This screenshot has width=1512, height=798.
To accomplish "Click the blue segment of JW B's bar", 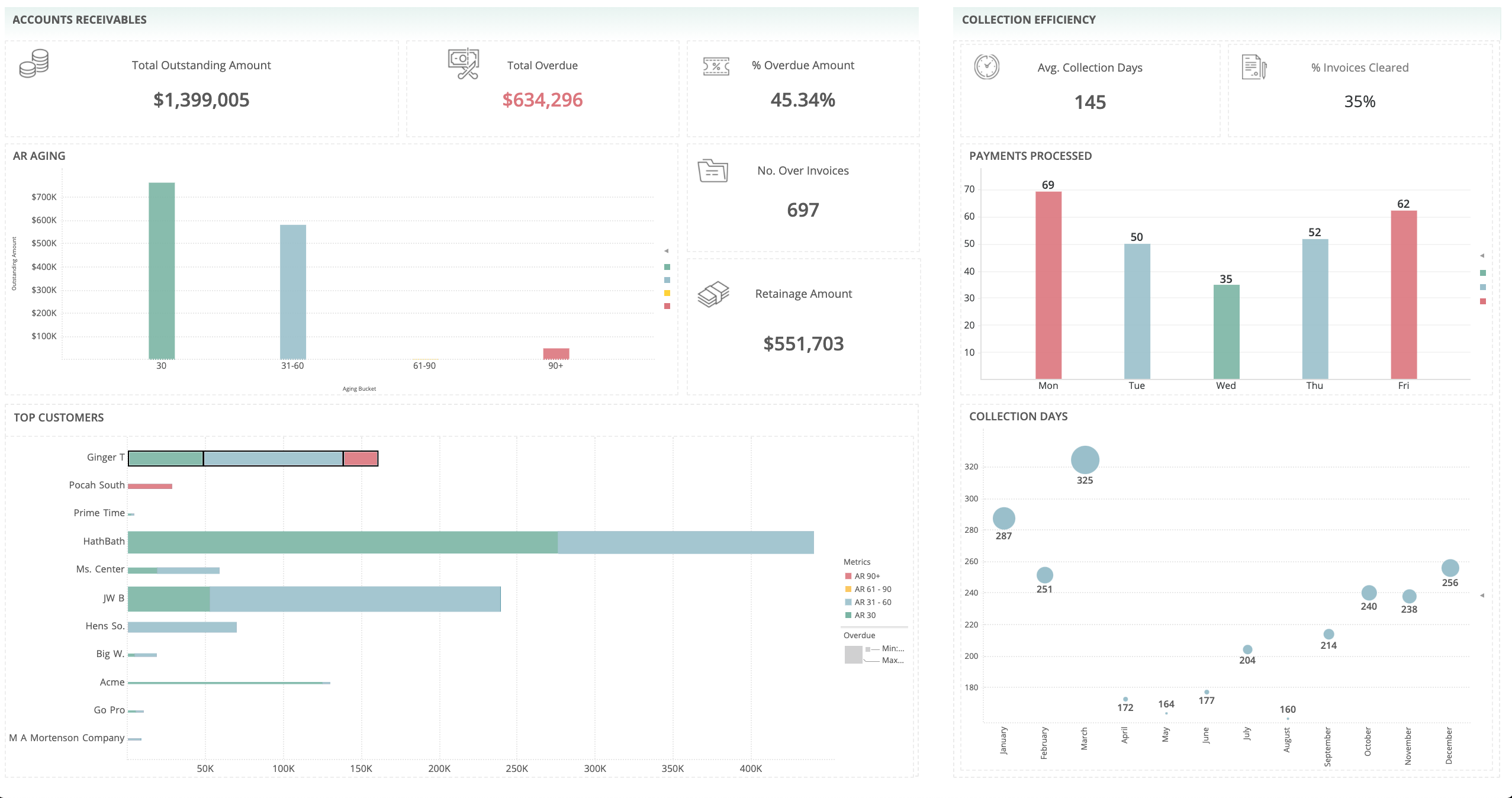I will tap(355, 599).
